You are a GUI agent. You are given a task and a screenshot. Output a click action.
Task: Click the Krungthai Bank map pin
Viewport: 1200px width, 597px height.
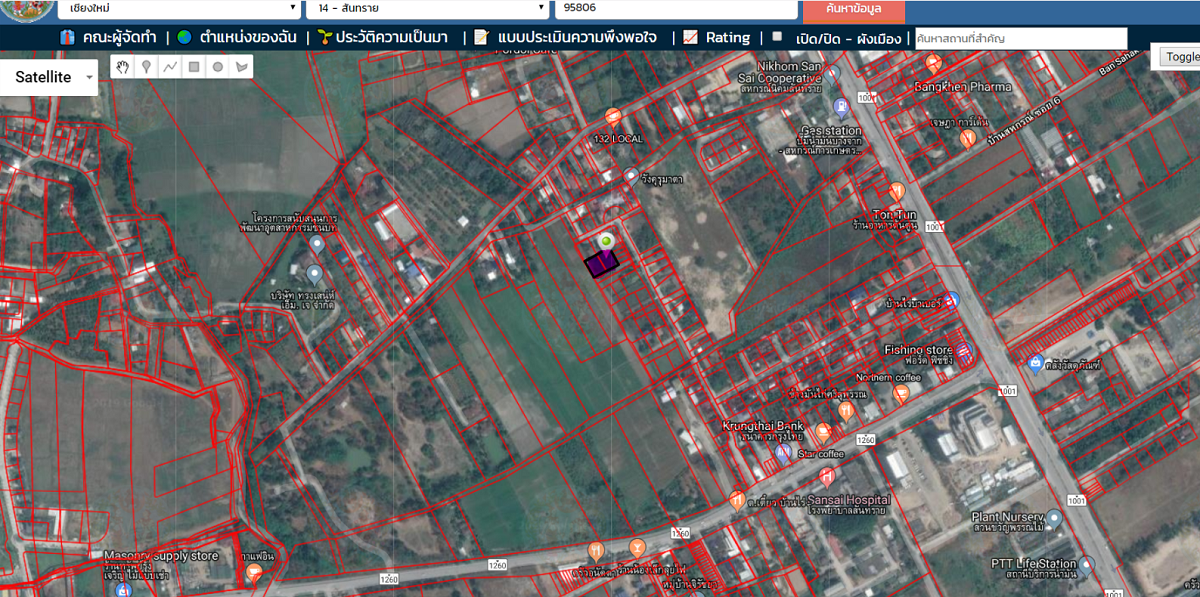click(x=782, y=453)
